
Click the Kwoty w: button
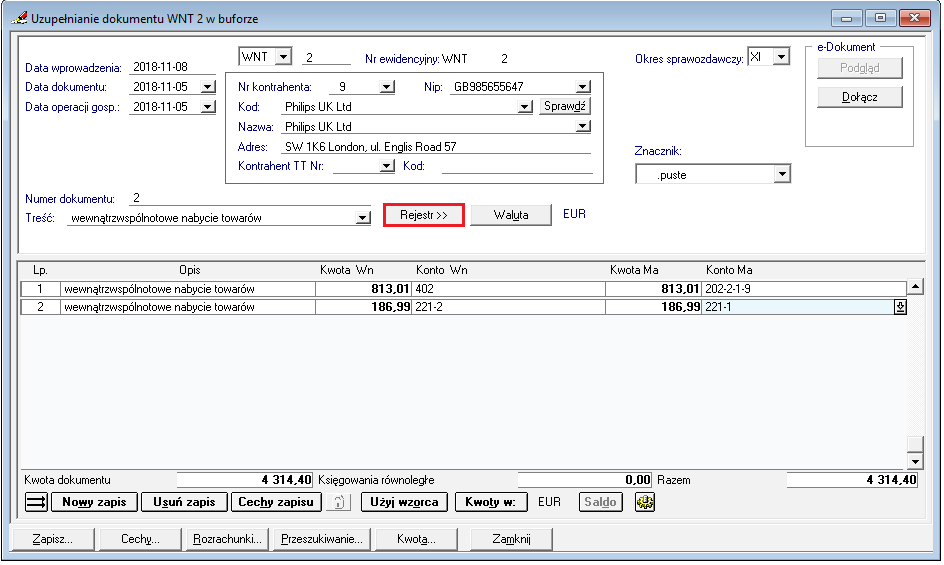pyautogui.click(x=491, y=502)
